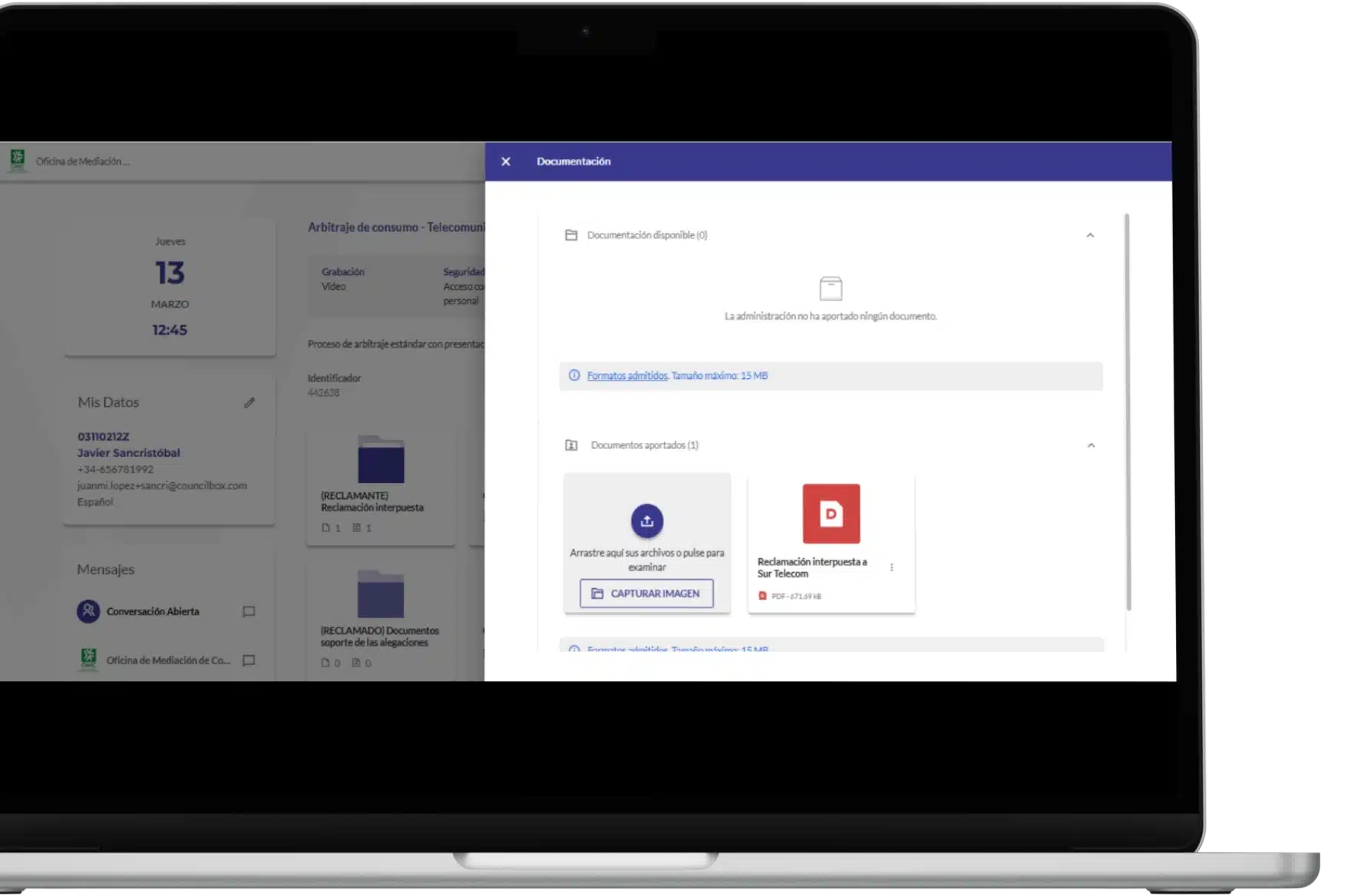Close the Documentación panel with X
The image size is (1372, 895).
[x=505, y=161]
